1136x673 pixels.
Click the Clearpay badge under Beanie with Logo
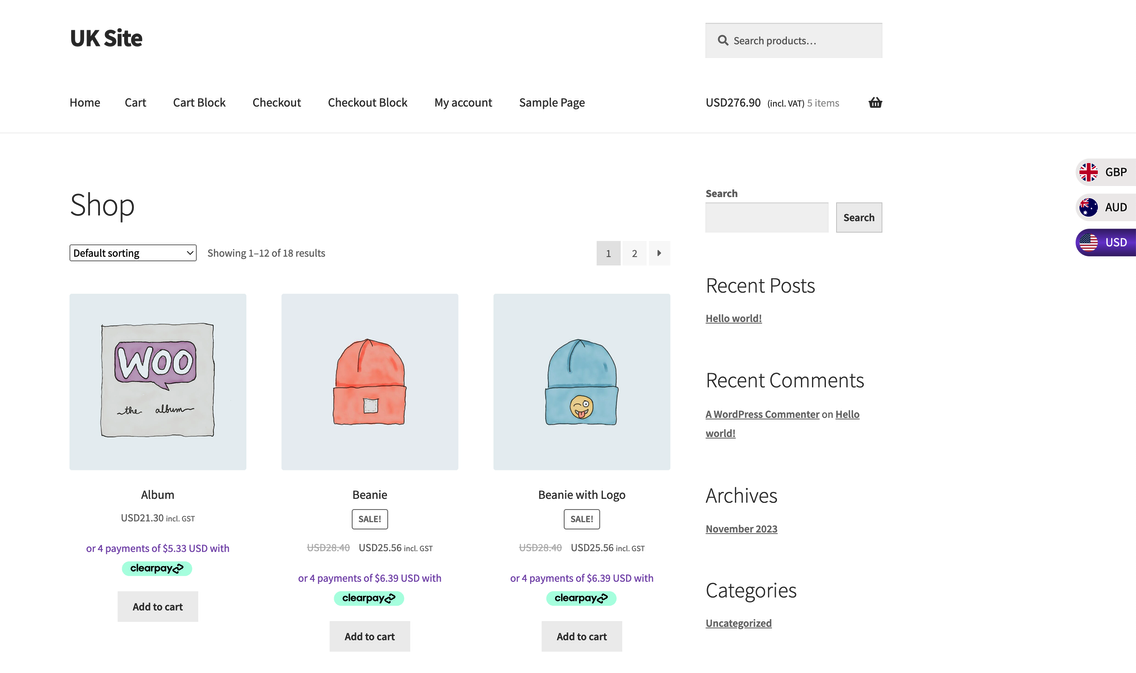[581, 598]
